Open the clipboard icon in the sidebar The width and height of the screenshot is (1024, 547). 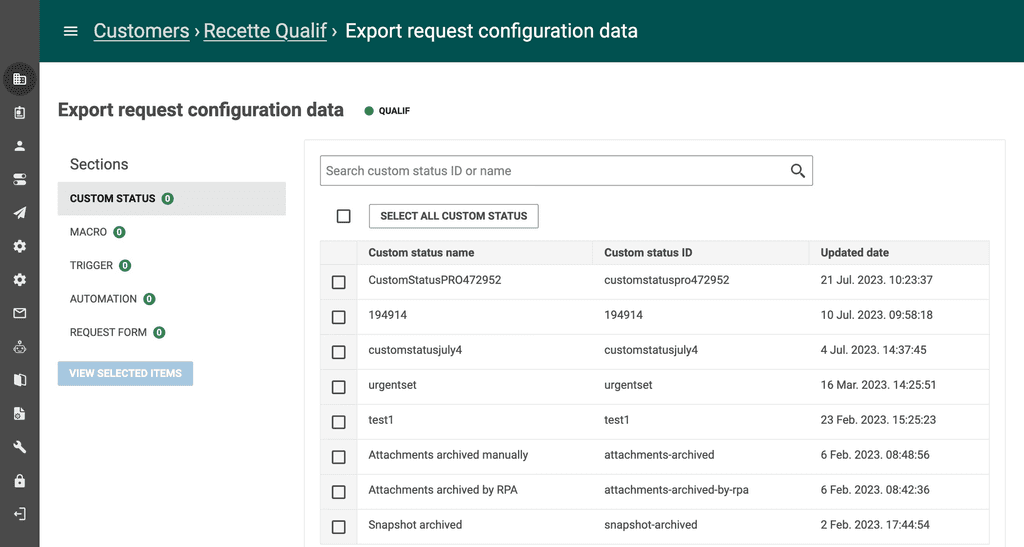[x=19, y=113]
